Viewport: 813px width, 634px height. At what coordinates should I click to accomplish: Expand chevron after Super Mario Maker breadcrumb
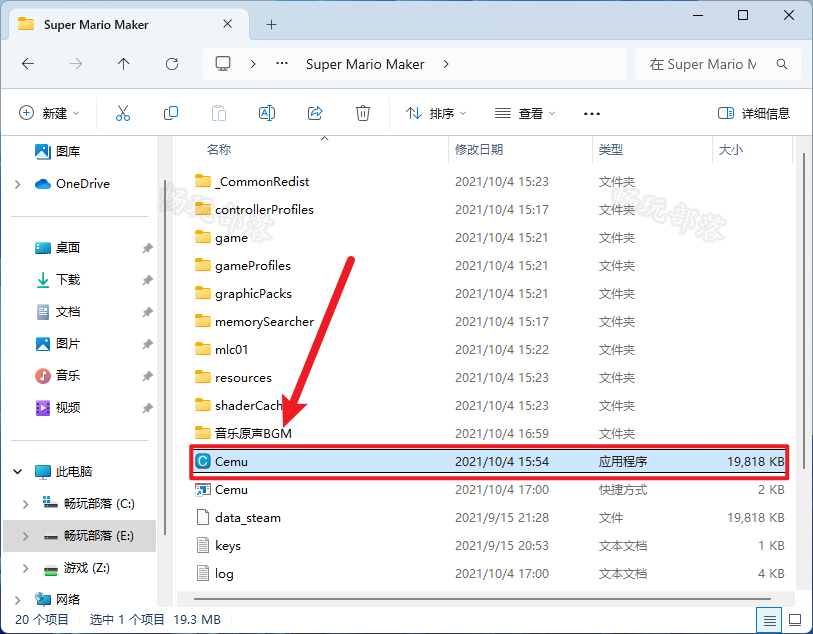(446, 64)
